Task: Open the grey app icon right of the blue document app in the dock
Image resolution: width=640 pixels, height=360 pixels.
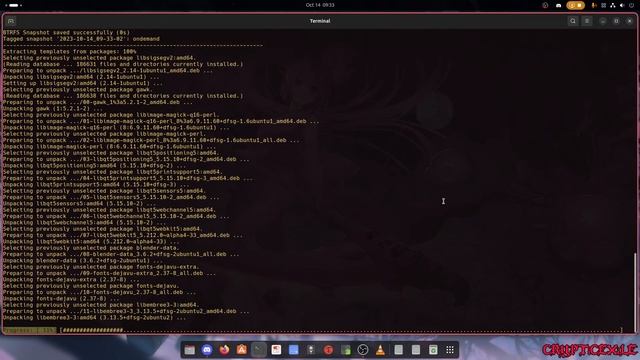Action: pyautogui.click(x=311, y=350)
